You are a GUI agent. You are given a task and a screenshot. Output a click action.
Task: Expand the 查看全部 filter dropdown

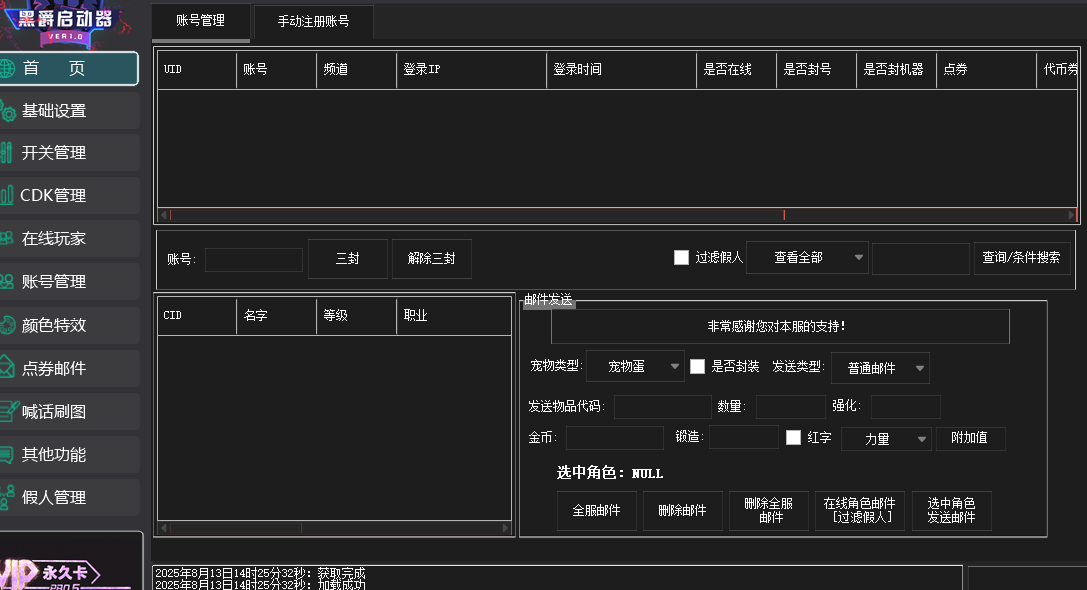pos(807,258)
